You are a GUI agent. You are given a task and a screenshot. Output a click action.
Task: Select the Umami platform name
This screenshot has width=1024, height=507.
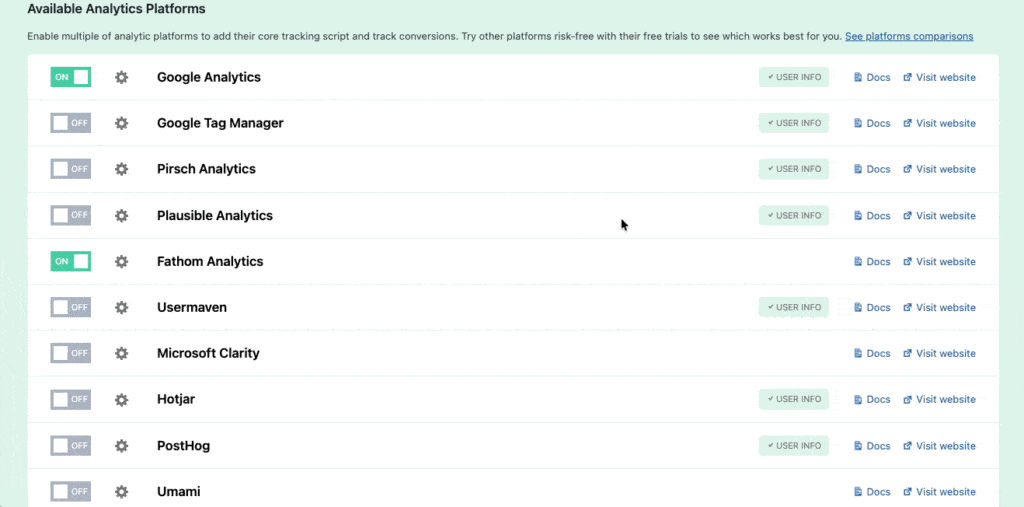click(x=178, y=491)
